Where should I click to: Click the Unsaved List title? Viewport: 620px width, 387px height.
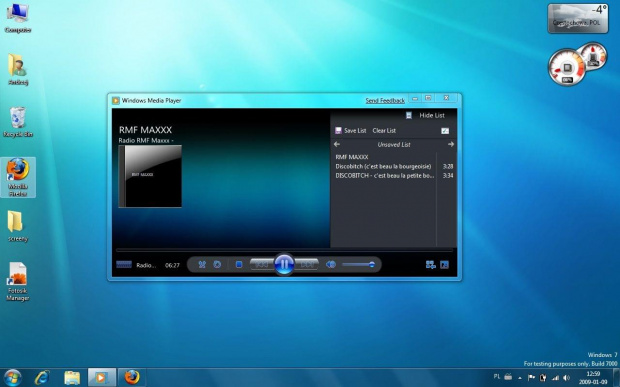[x=394, y=145]
